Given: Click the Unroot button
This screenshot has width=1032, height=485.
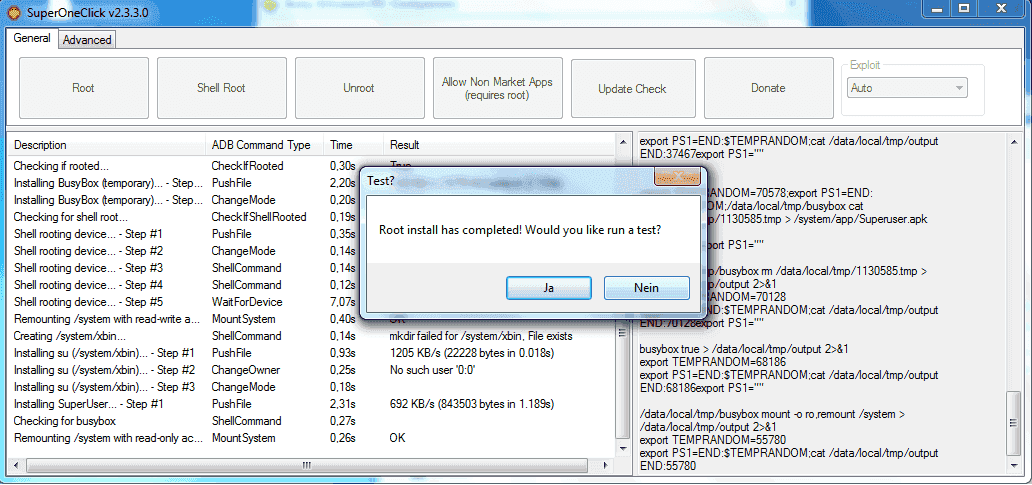Looking at the screenshot, I should coord(359,88).
